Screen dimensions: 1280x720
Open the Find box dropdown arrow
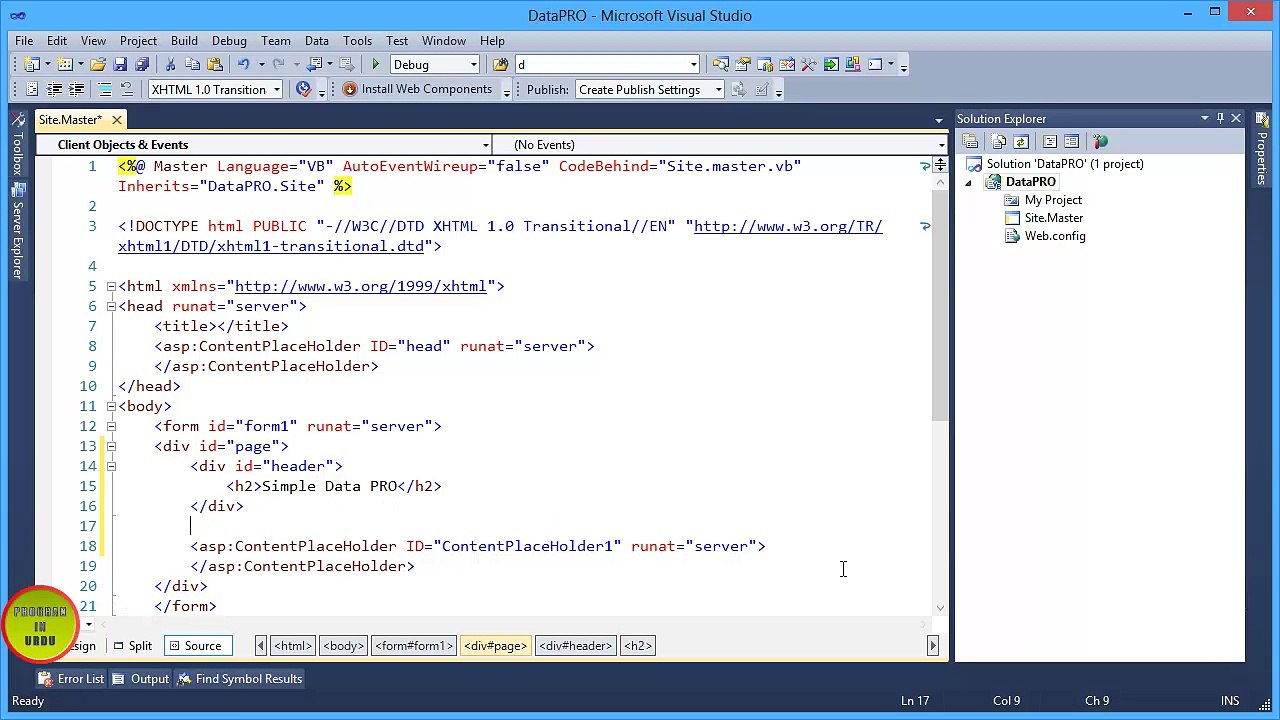[x=693, y=65]
